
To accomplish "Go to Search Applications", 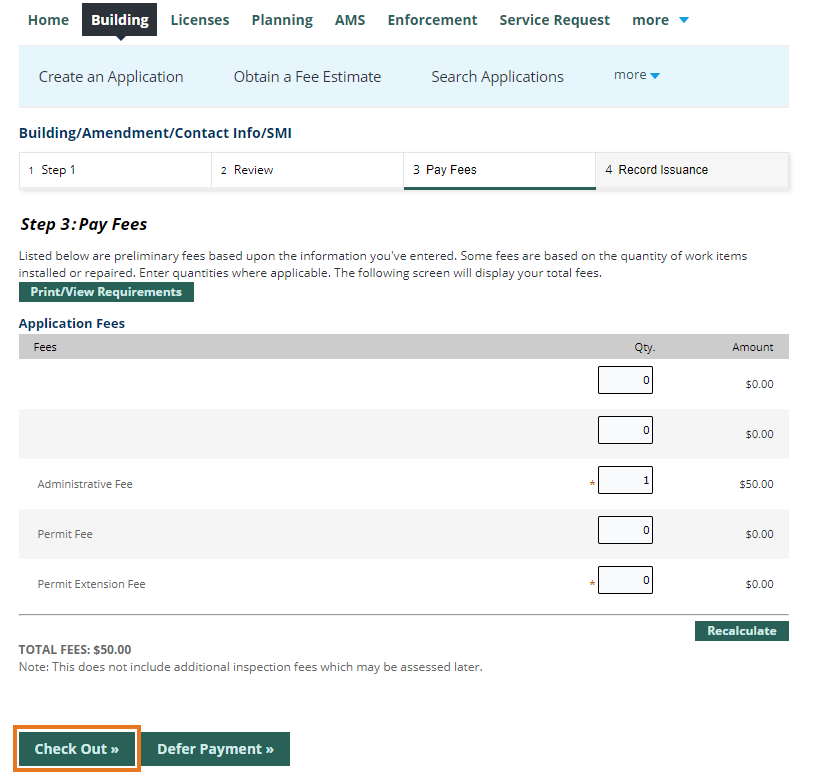I will pos(497,77).
